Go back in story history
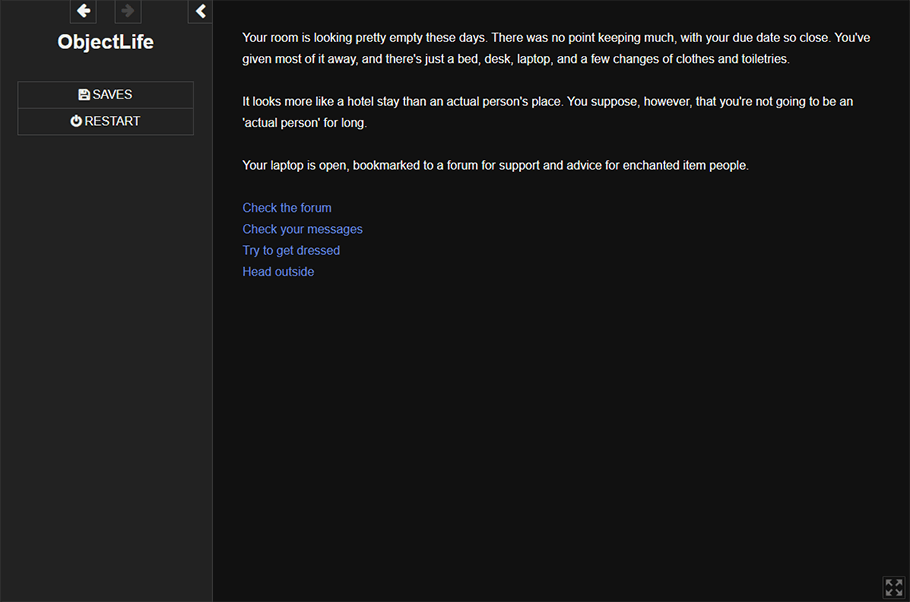This screenshot has height=602, width=910. [84, 11]
